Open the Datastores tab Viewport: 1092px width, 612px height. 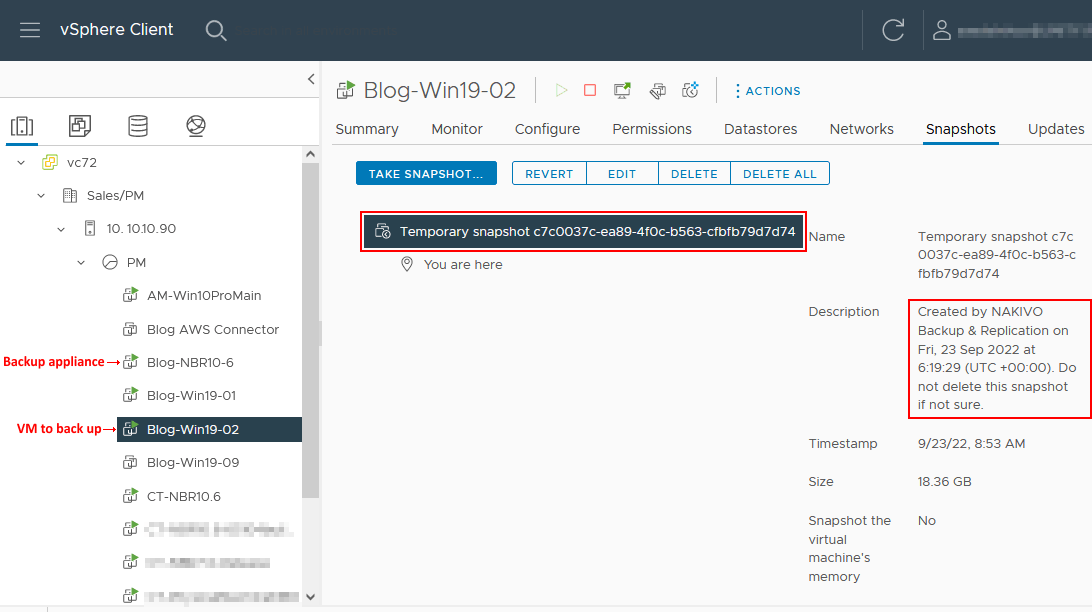[x=760, y=129]
